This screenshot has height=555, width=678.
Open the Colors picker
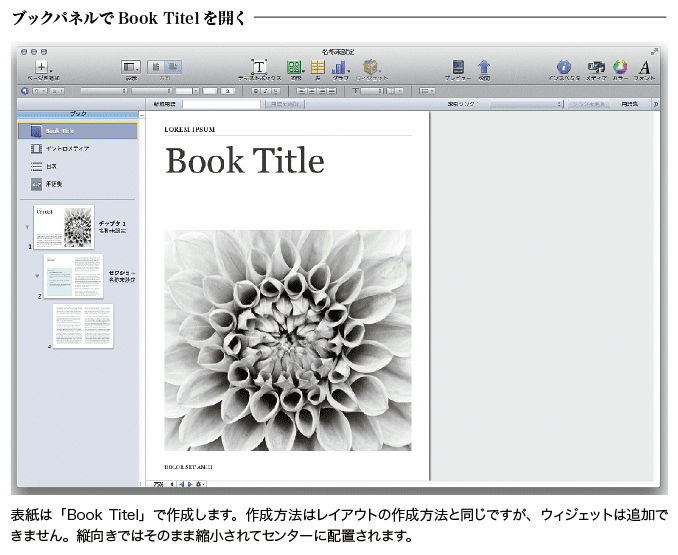click(x=620, y=67)
